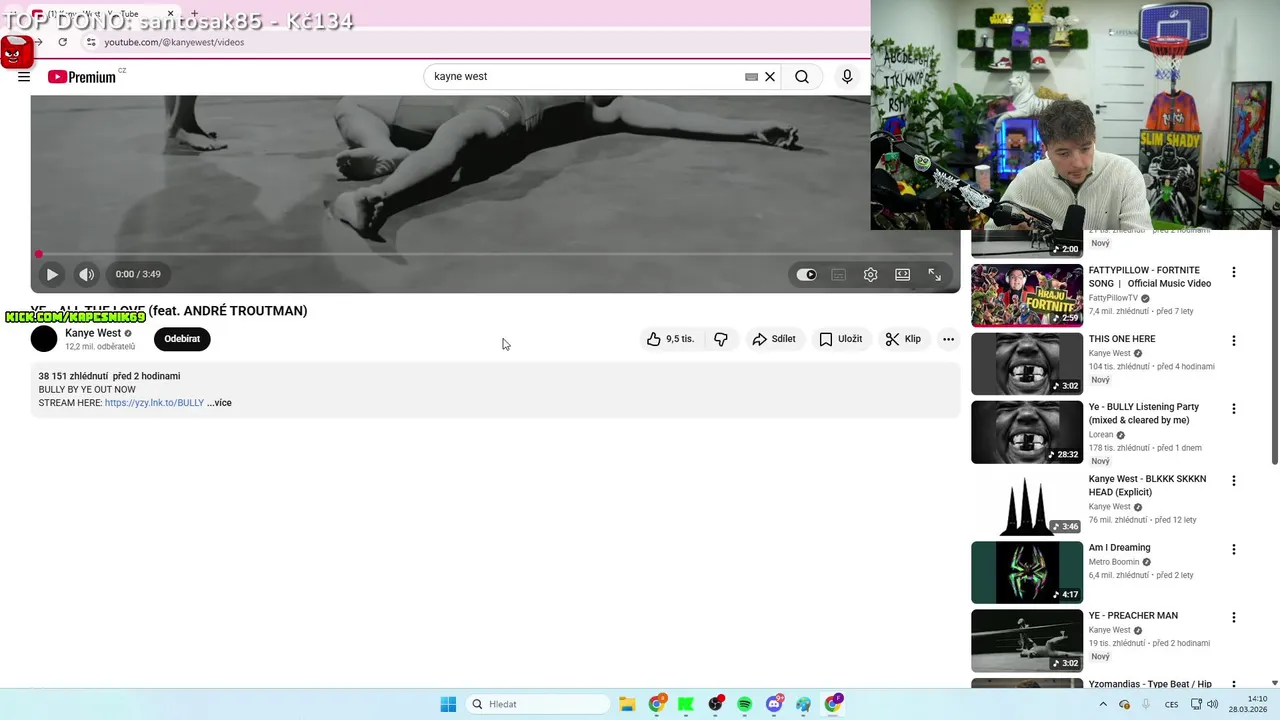
Task: Play the video
Action: point(52,274)
